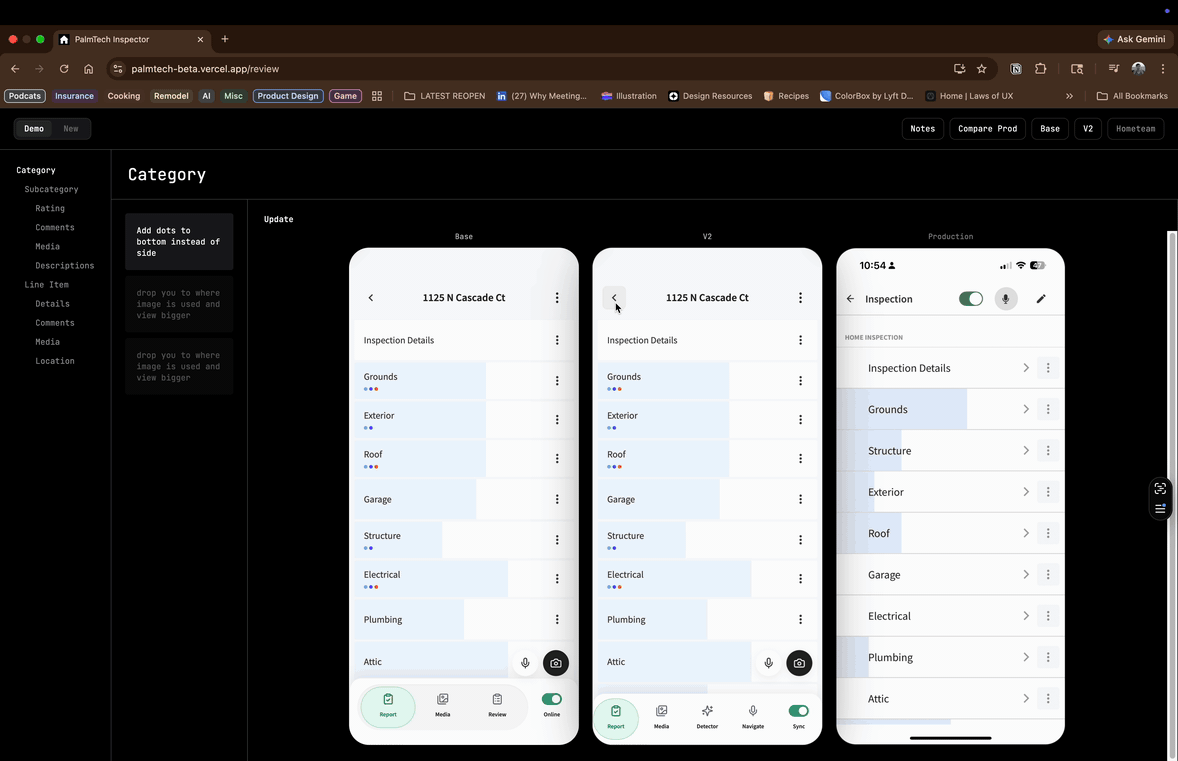
Task: Switch to the New tab
Action: [x=71, y=129]
